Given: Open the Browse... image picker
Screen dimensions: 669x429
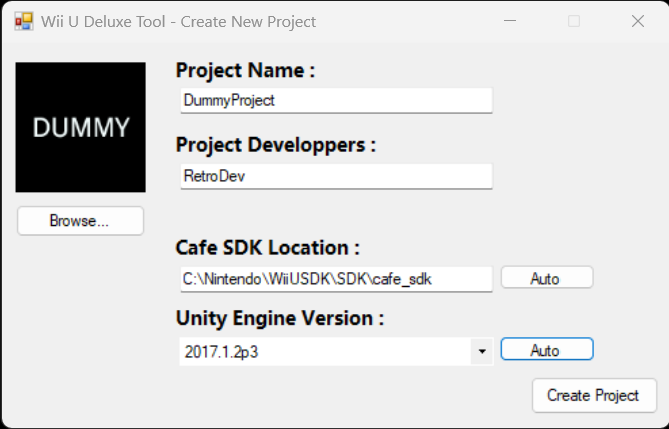Looking at the screenshot, I should (x=80, y=221).
